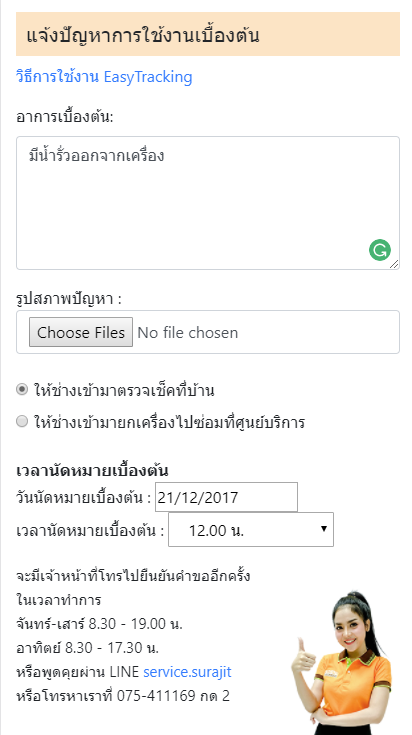This screenshot has width=412, height=735.
Task: Click the arrow of the time dropdown
Action: (323, 529)
